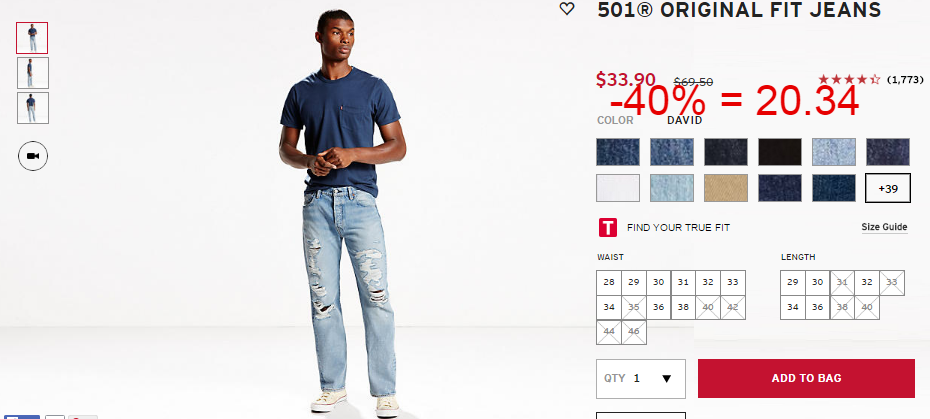The image size is (930, 419).
Task: Select the white color swatch
Action: coord(618,188)
